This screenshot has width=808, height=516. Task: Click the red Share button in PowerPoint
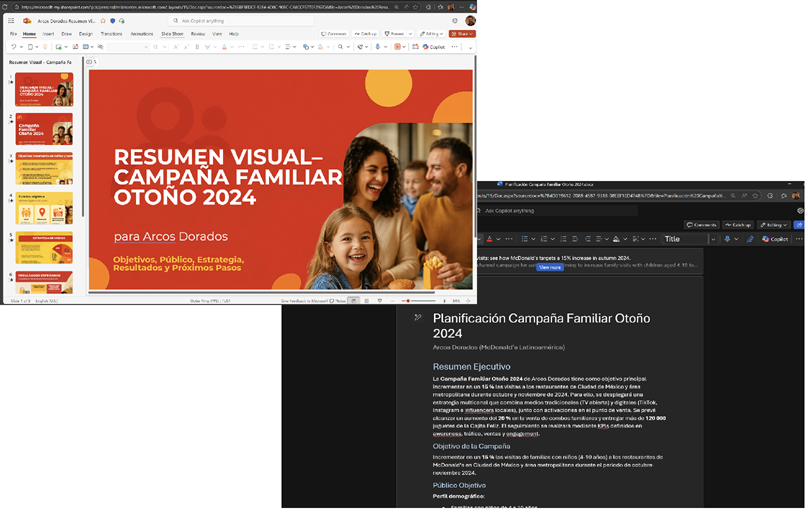point(462,34)
